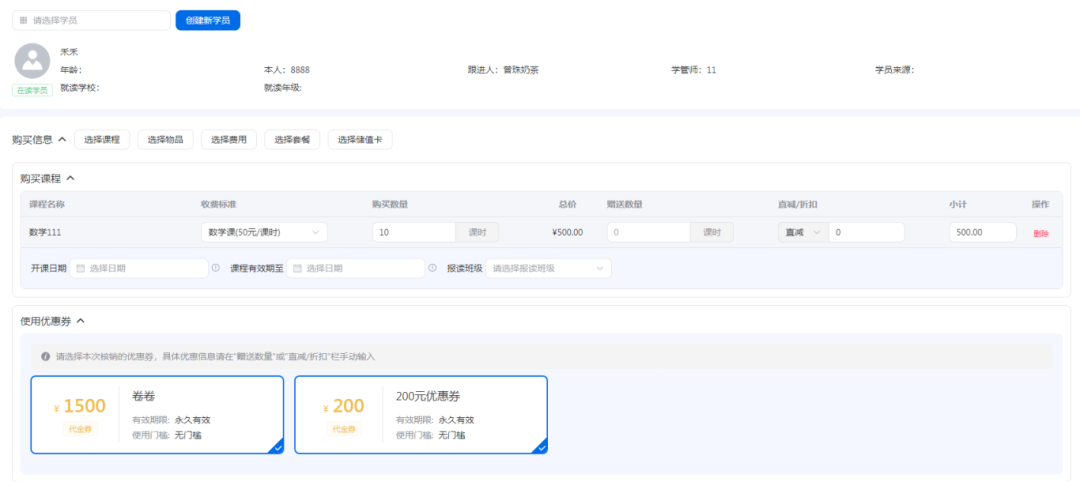Collapse the 使用优惠券 section
This screenshot has width=1080, height=482.
(x=80, y=321)
